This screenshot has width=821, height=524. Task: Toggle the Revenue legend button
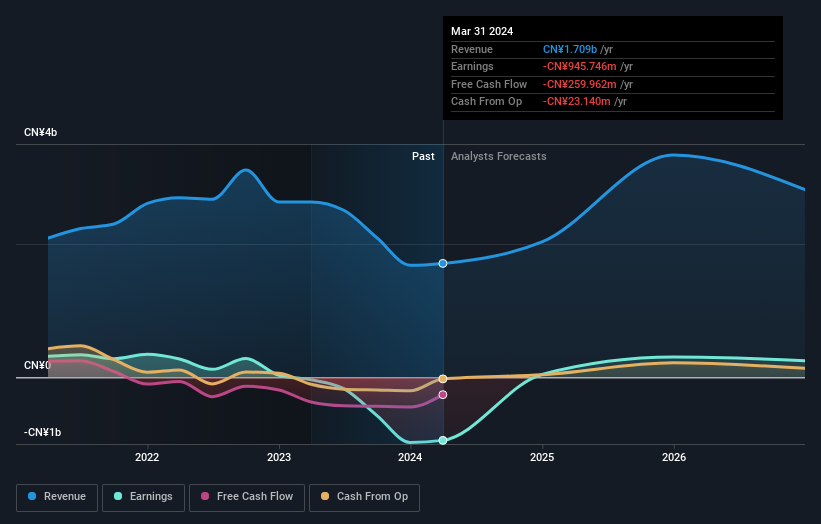point(57,497)
